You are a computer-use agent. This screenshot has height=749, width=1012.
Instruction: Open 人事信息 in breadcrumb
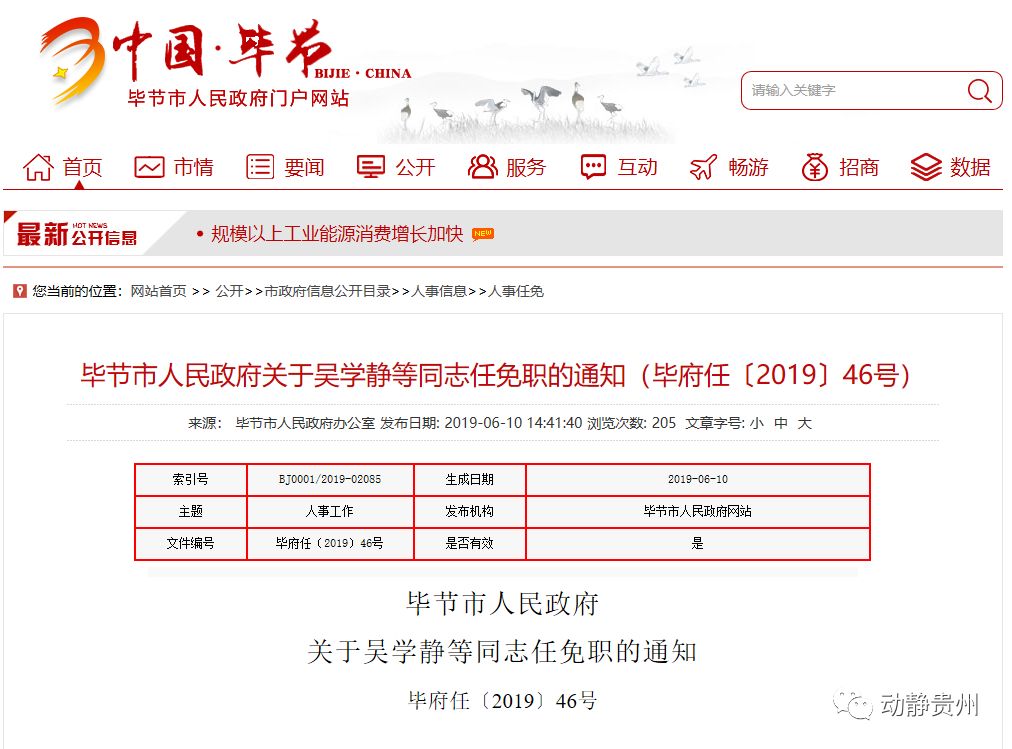[439, 292]
